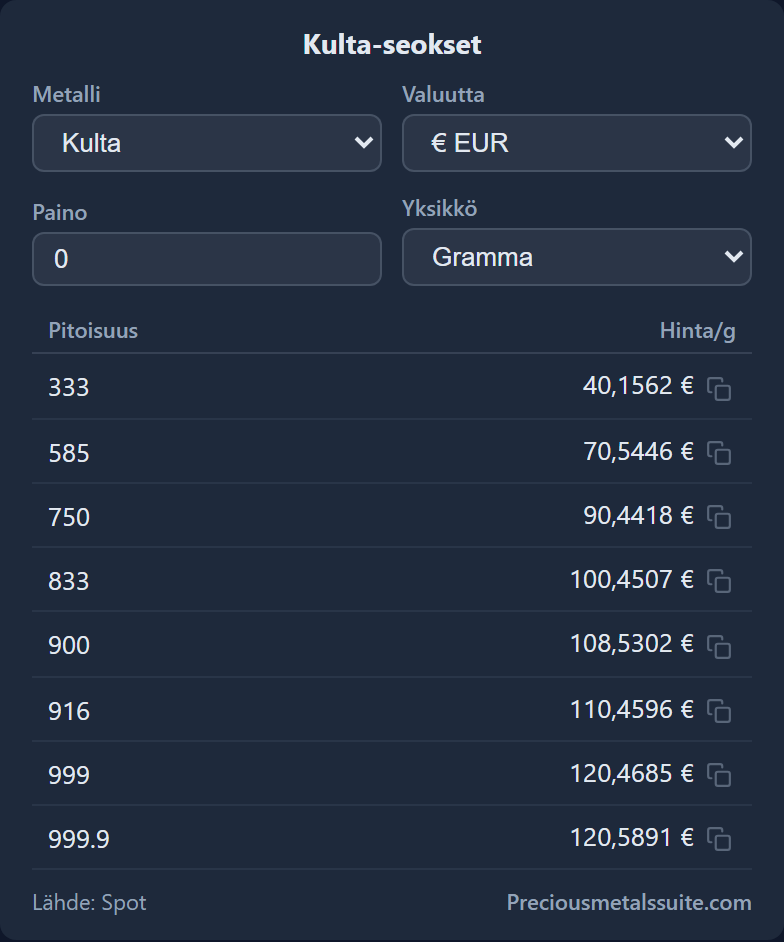Copy the 916 purity price
Viewport: 784px width, 942px height.
pyautogui.click(x=719, y=711)
